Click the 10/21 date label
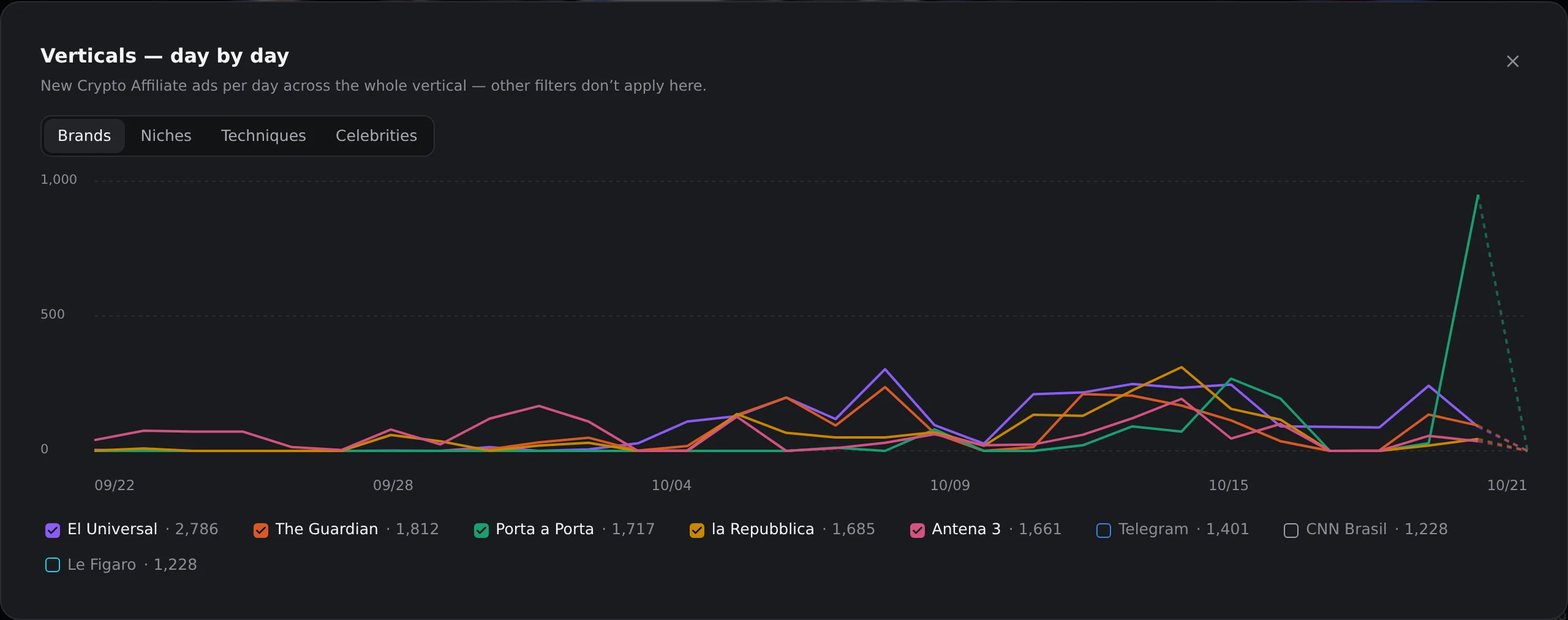The width and height of the screenshot is (1568, 620). point(1507,485)
